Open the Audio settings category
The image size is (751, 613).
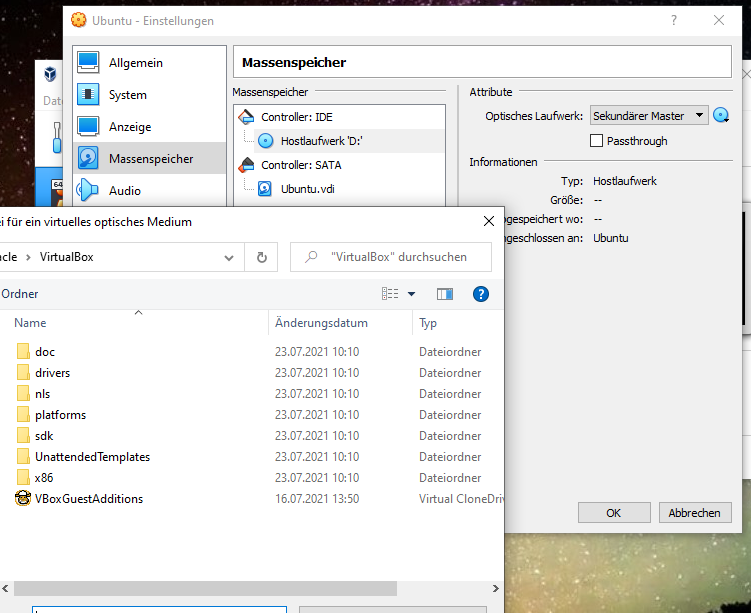point(149,191)
